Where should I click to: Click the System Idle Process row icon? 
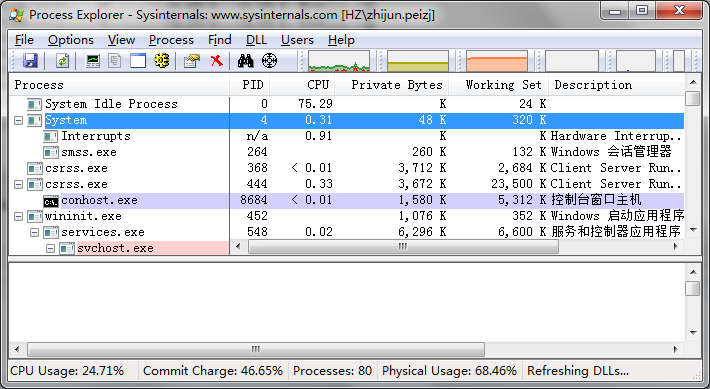click(x=34, y=104)
